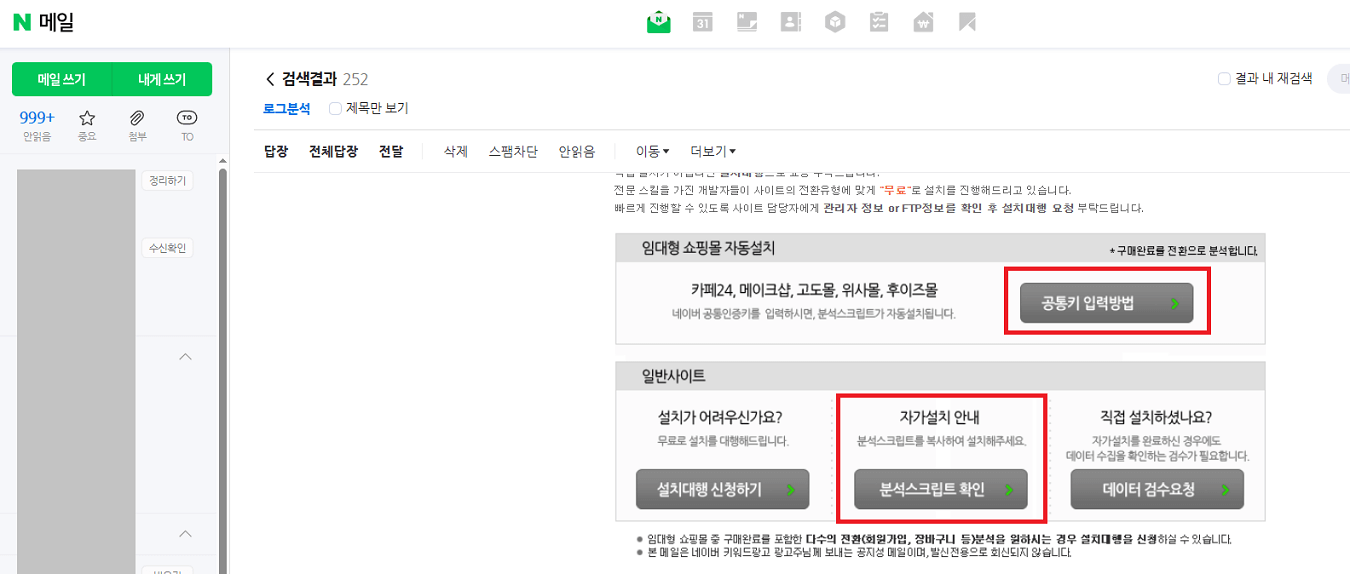The width and height of the screenshot is (1350, 574).
Task: Open the MYBOX cube icon
Action: [835, 22]
